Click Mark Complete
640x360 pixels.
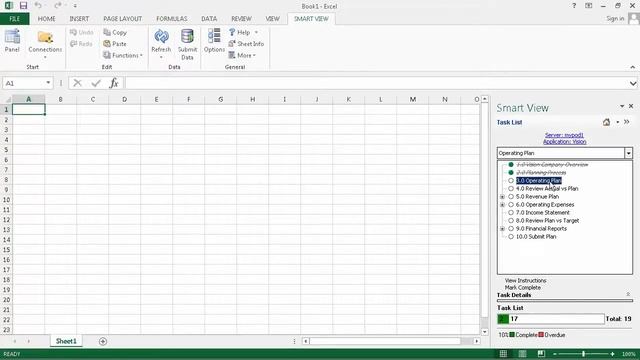pyautogui.click(x=522, y=288)
